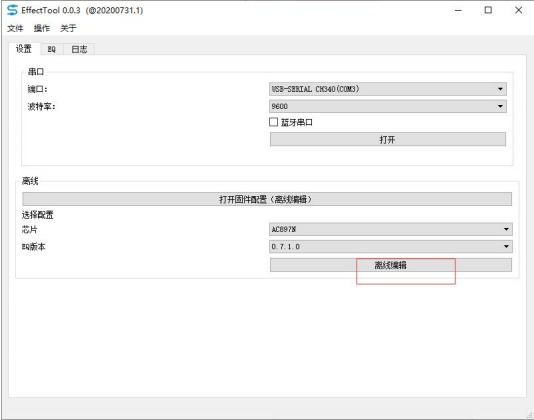Switch to the 日志 log tab
Viewport: 534px width, 420px height.
click(x=79, y=49)
